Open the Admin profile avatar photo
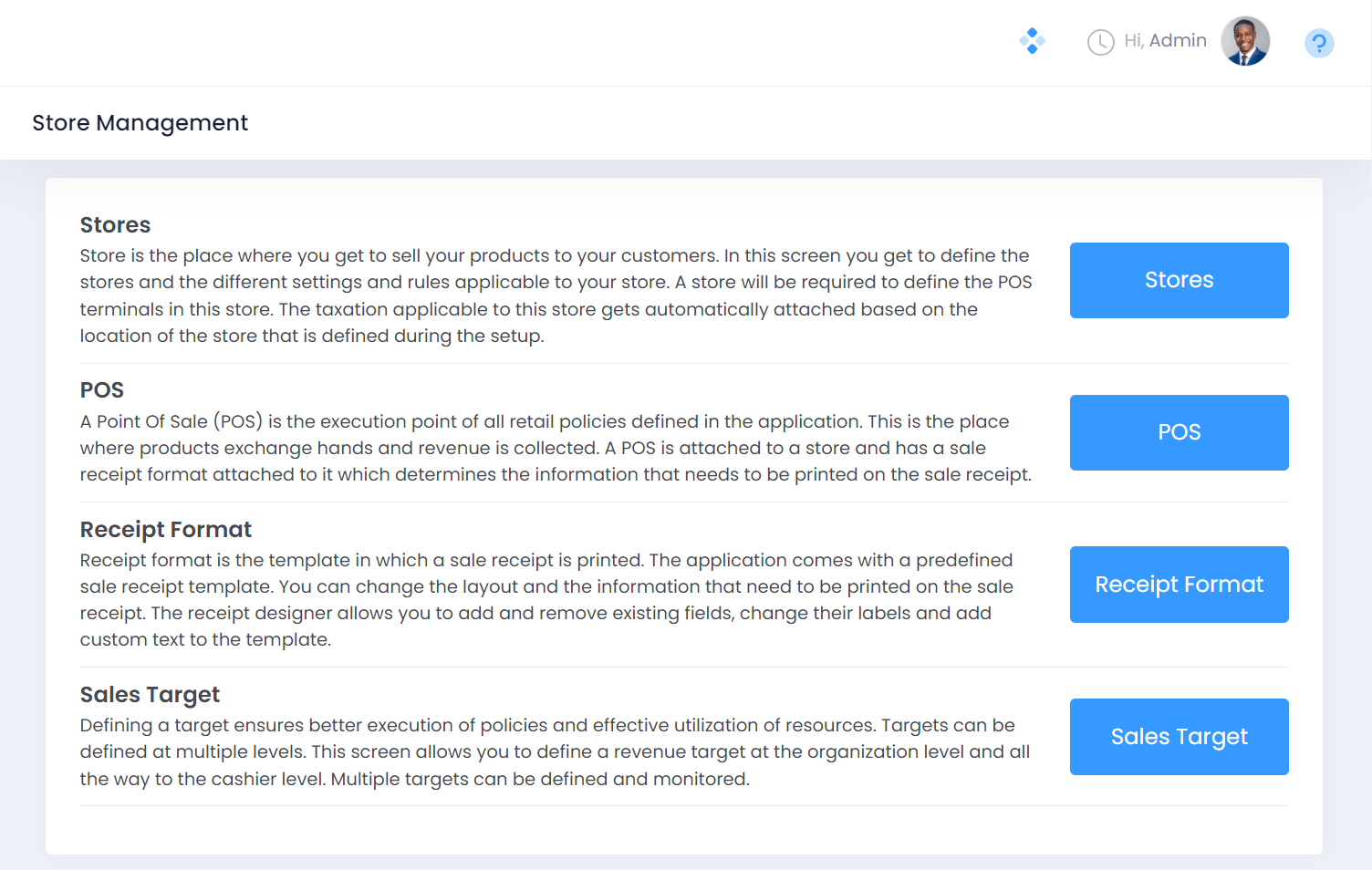This screenshot has height=870, width=1372. 1245,41
